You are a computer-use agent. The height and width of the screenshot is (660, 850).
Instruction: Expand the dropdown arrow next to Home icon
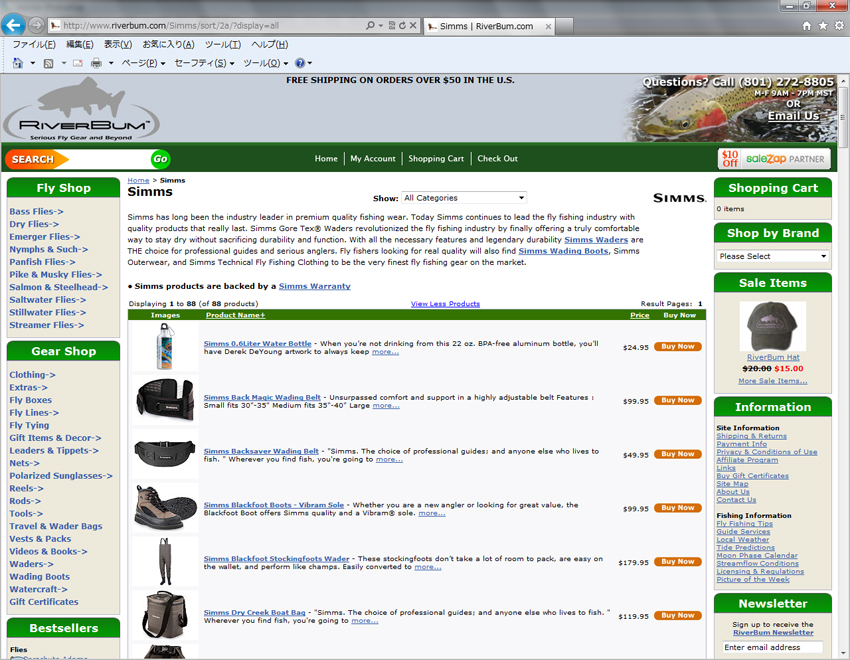click(x=33, y=63)
